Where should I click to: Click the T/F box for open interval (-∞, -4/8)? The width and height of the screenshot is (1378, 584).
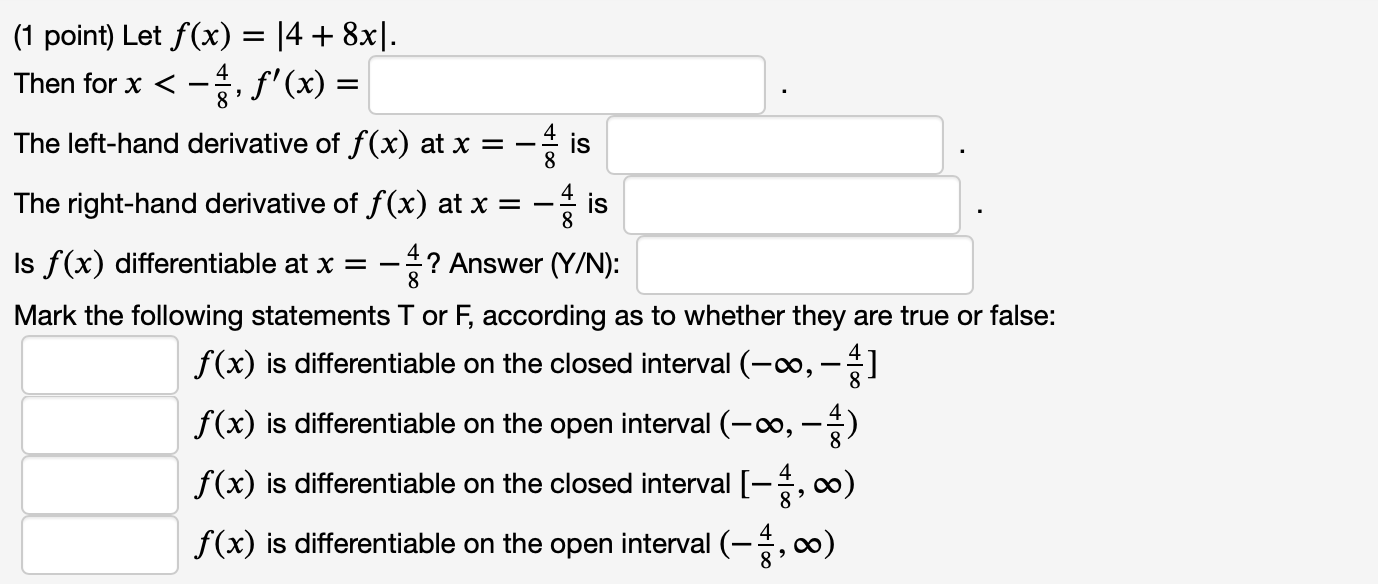pyautogui.click(x=98, y=425)
